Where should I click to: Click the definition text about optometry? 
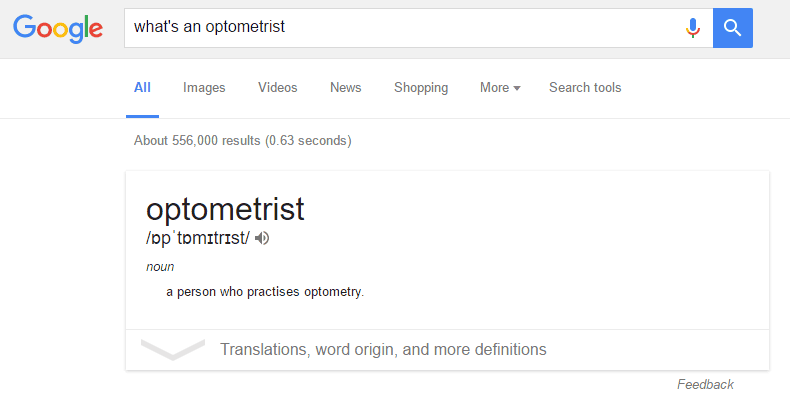coord(265,292)
